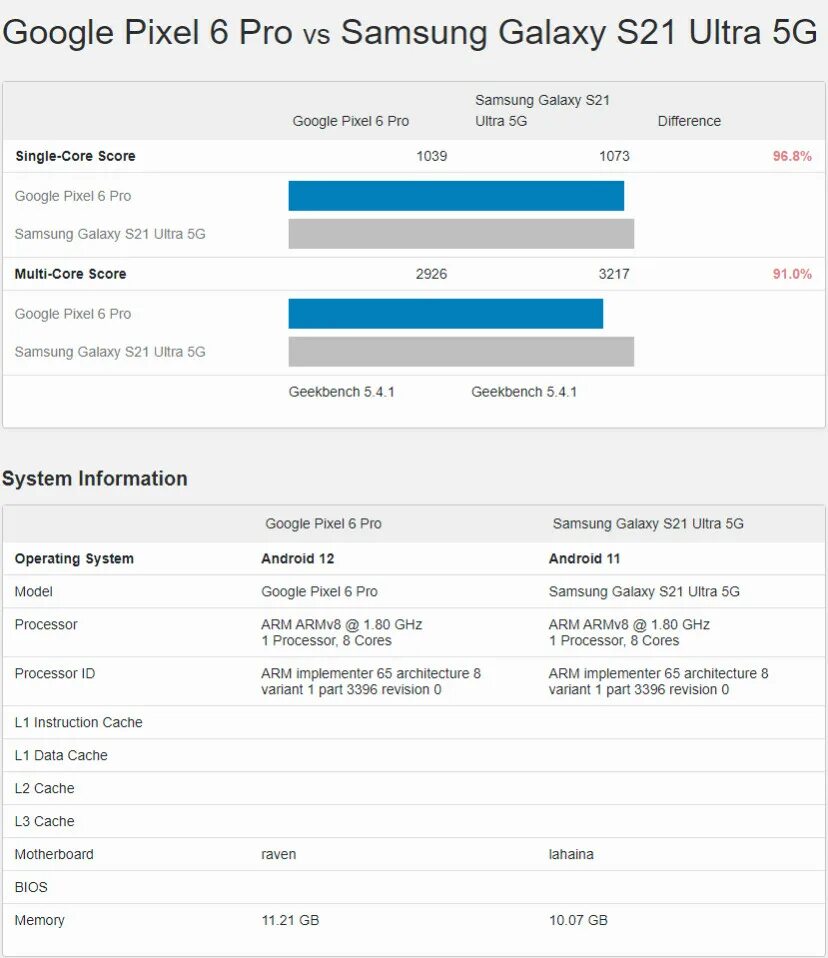The width and height of the screenshot is (828, 958).
Task: Click the 91.0% multi-core difference value
Action: click(792, 274)
